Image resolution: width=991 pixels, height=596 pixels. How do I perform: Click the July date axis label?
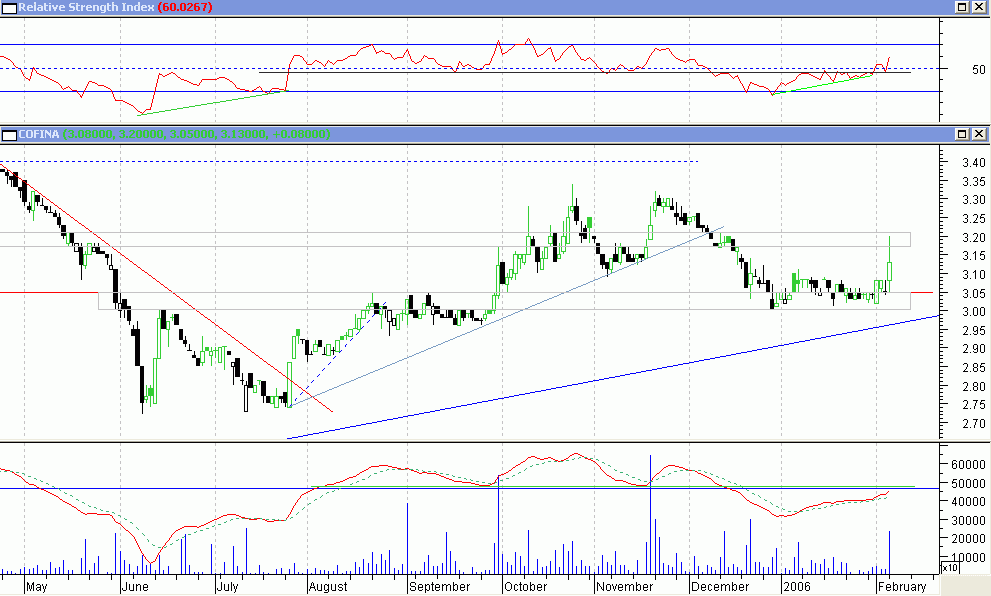[228, 587]
